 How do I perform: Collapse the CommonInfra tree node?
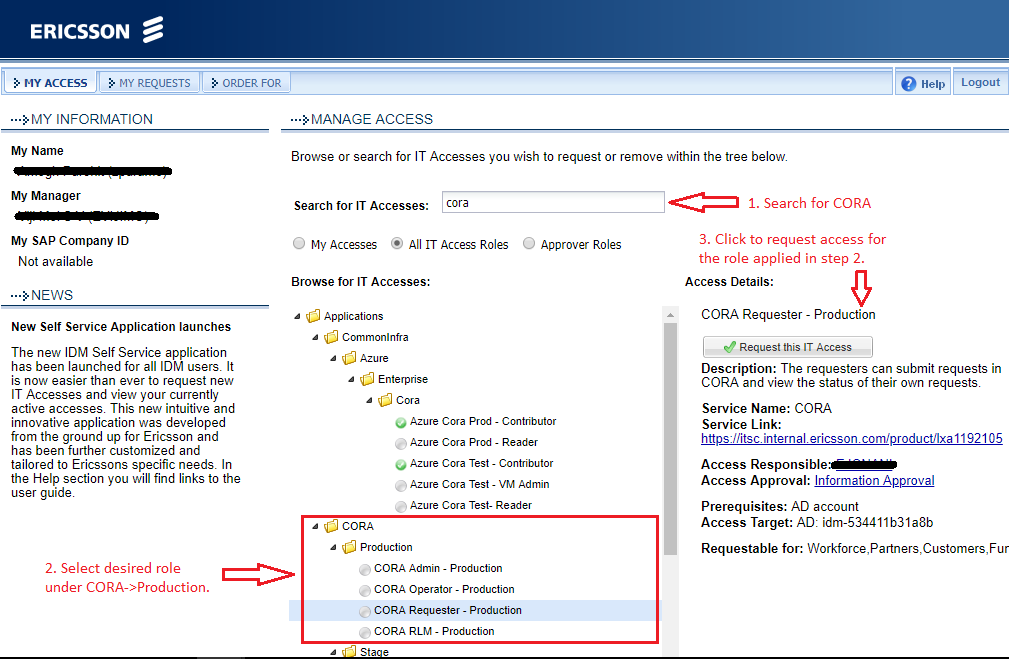pos(316,337)
